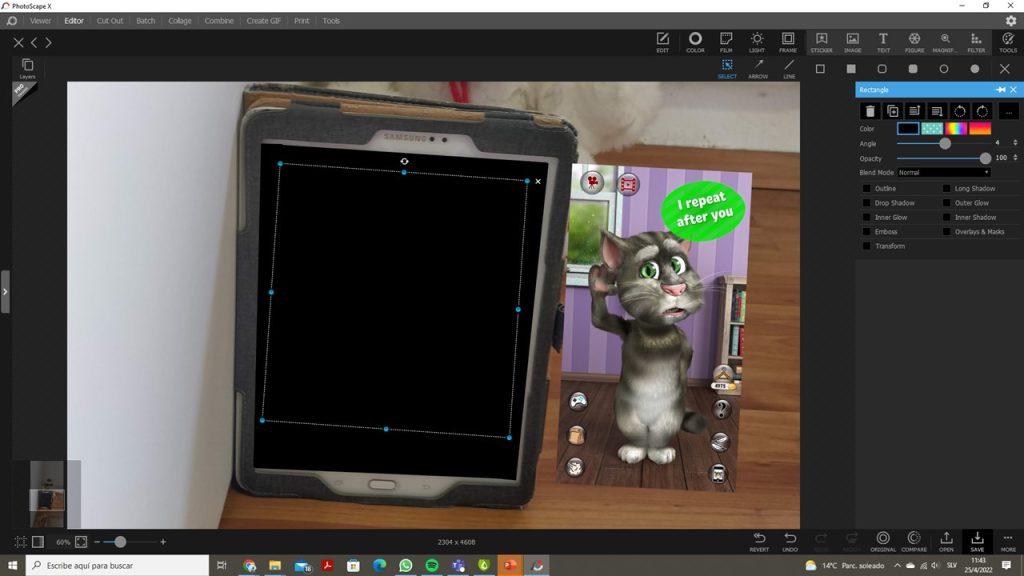Enable the Transform checkbox

pyautogui.click(x=867, y=246)
